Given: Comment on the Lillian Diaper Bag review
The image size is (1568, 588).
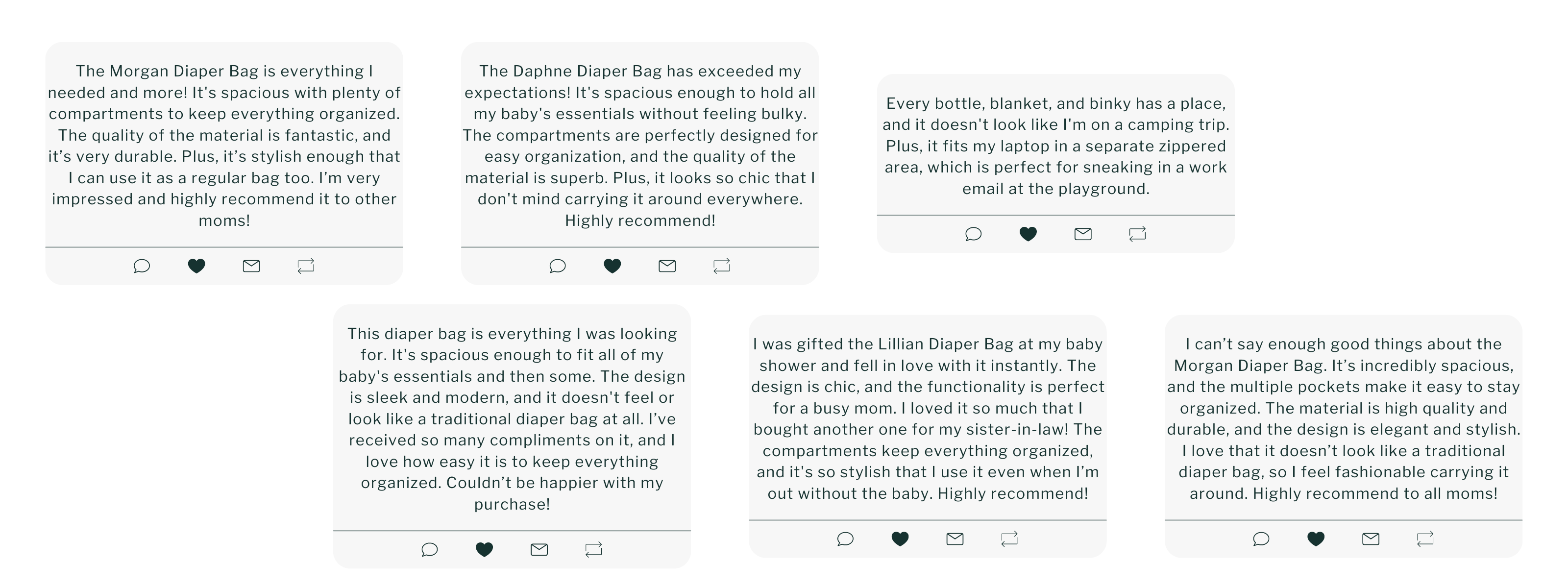Looking at the screenshot, I should point(845,539).
